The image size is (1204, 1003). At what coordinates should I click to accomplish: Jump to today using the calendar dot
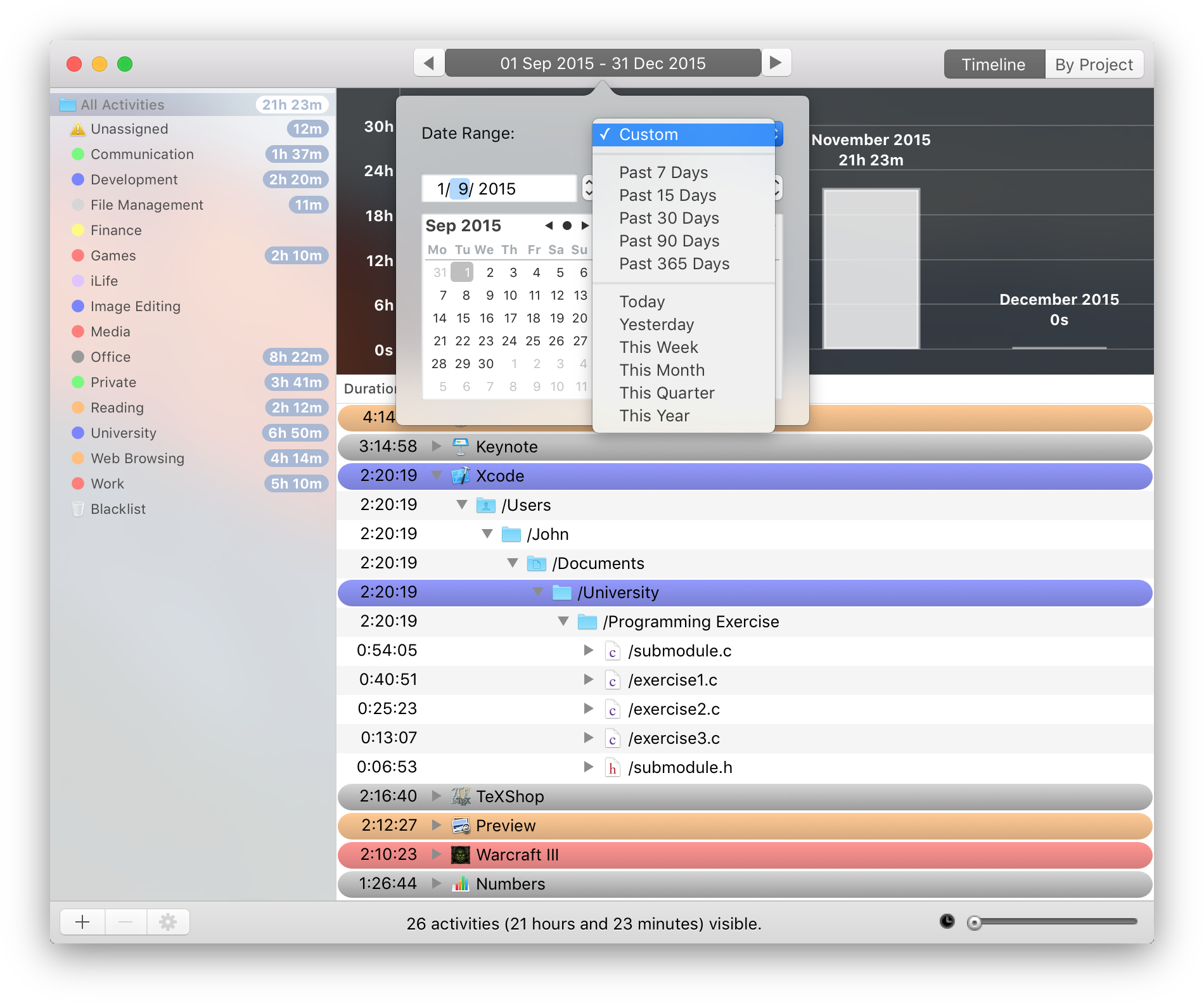(x=567, y=226)
